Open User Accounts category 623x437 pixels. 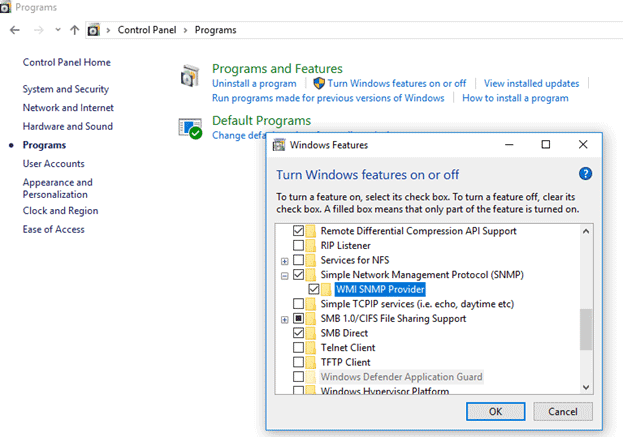coord(54,164)
